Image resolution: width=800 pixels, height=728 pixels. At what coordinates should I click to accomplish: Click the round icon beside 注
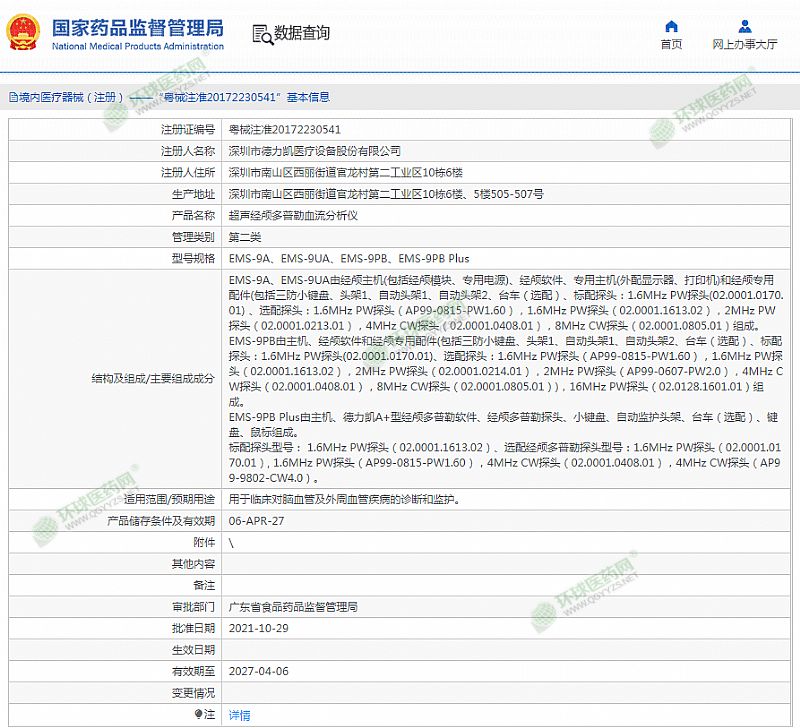198,714
